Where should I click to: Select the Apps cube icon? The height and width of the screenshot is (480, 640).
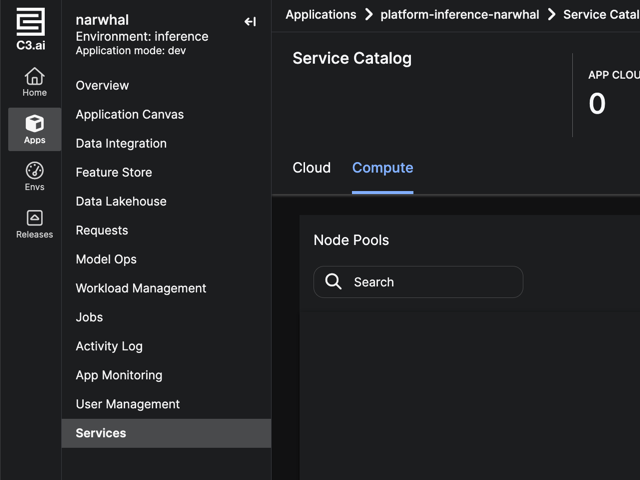coord(34,124)
